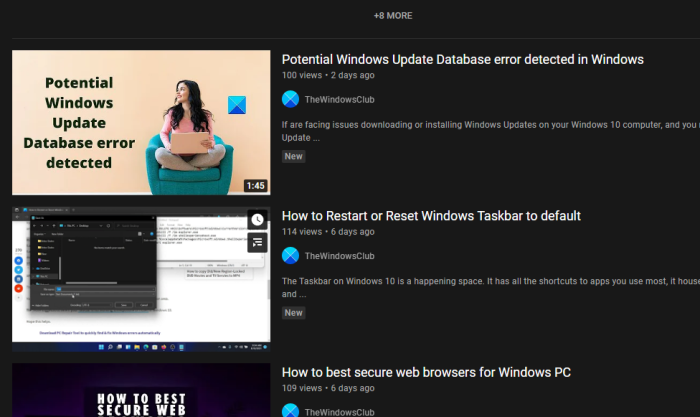Viewport: 700px width, 417px height.
Task: Click TheWindowsClub avatar under Windows Update Database video
Action: (290, 99)
